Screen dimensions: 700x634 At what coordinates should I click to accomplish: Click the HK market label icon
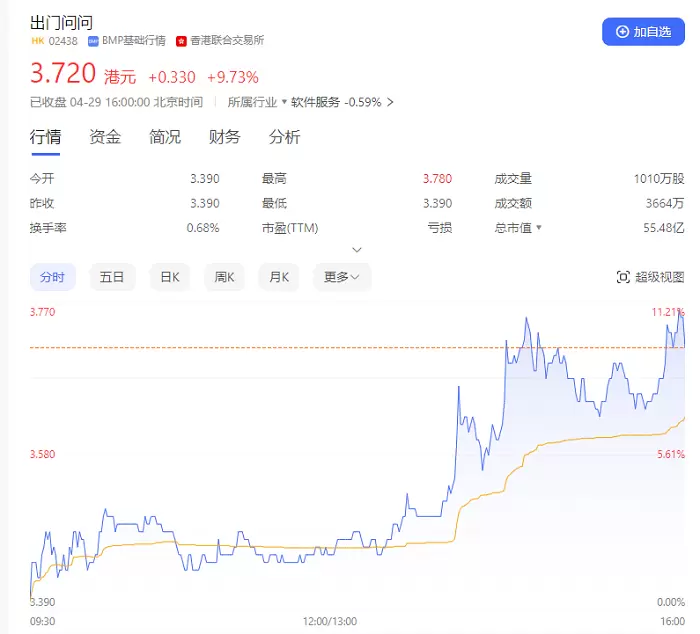(x=38, y=41)
